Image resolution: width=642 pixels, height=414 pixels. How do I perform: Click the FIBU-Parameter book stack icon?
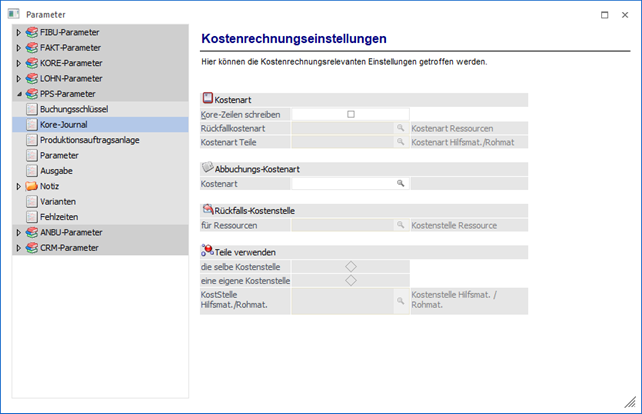pyautogui.click(x=31, y=32)
